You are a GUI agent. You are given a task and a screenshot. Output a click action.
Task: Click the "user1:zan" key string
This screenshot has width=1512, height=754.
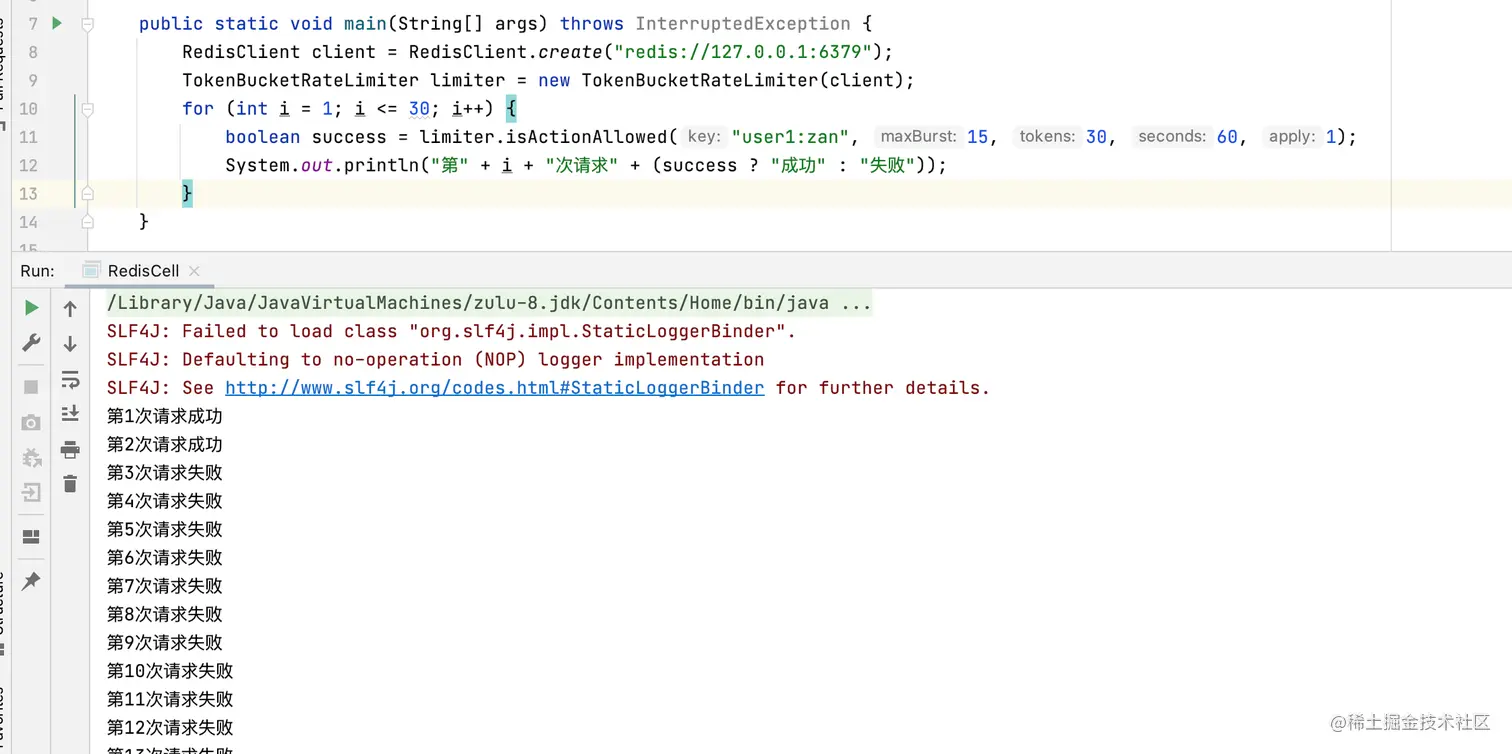[790, 137]
